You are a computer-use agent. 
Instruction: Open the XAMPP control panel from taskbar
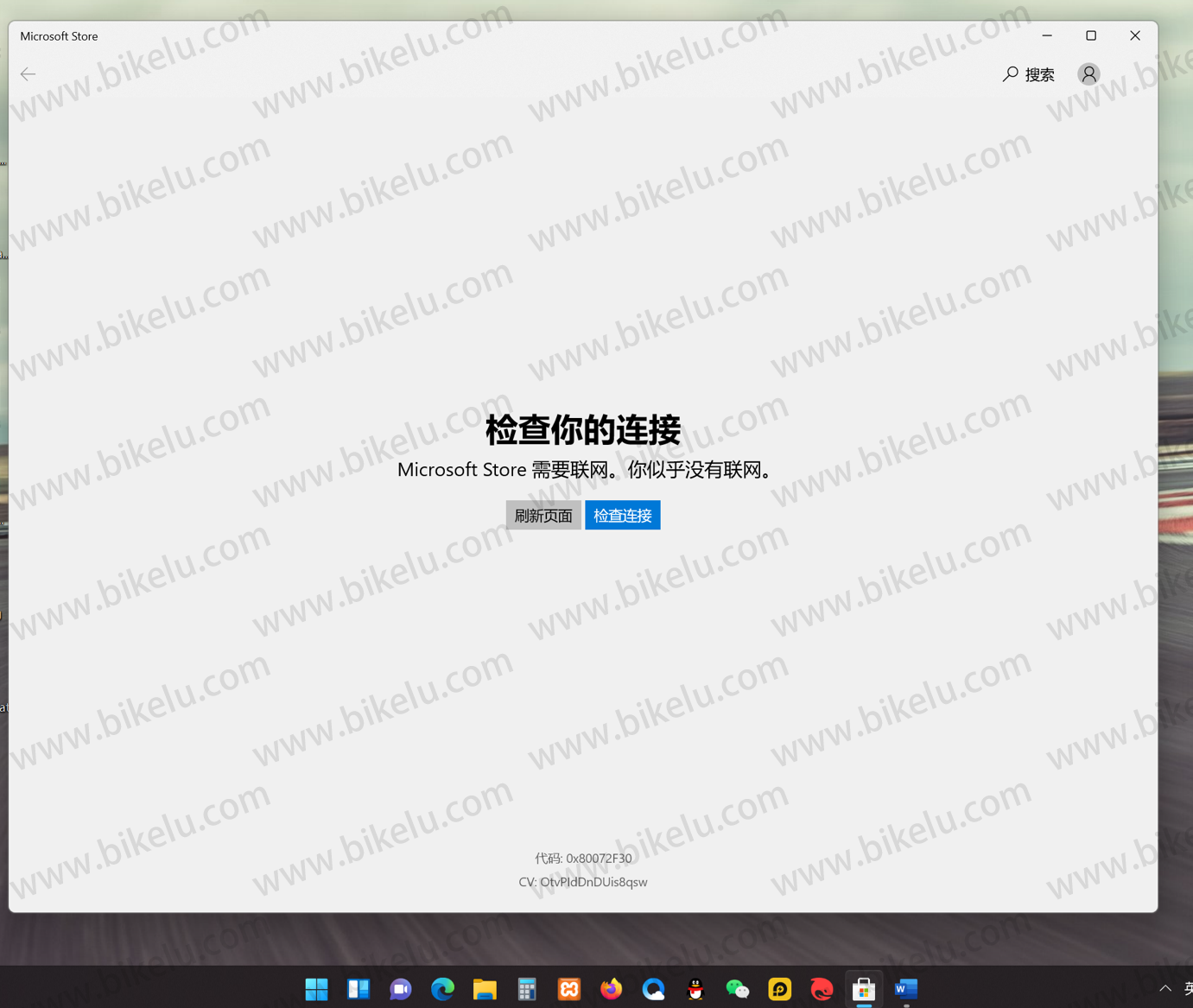click(568, 989)
